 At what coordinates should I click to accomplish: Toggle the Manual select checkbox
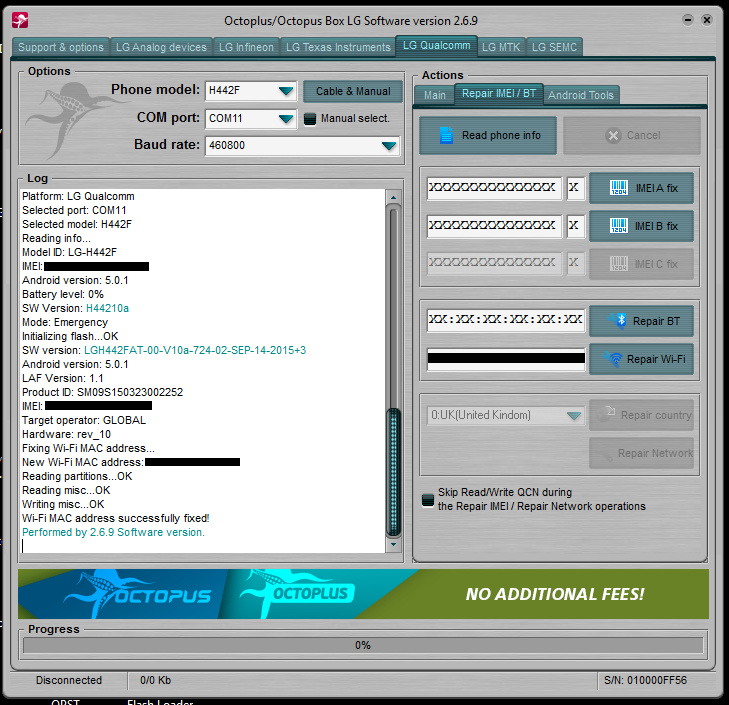310,119
